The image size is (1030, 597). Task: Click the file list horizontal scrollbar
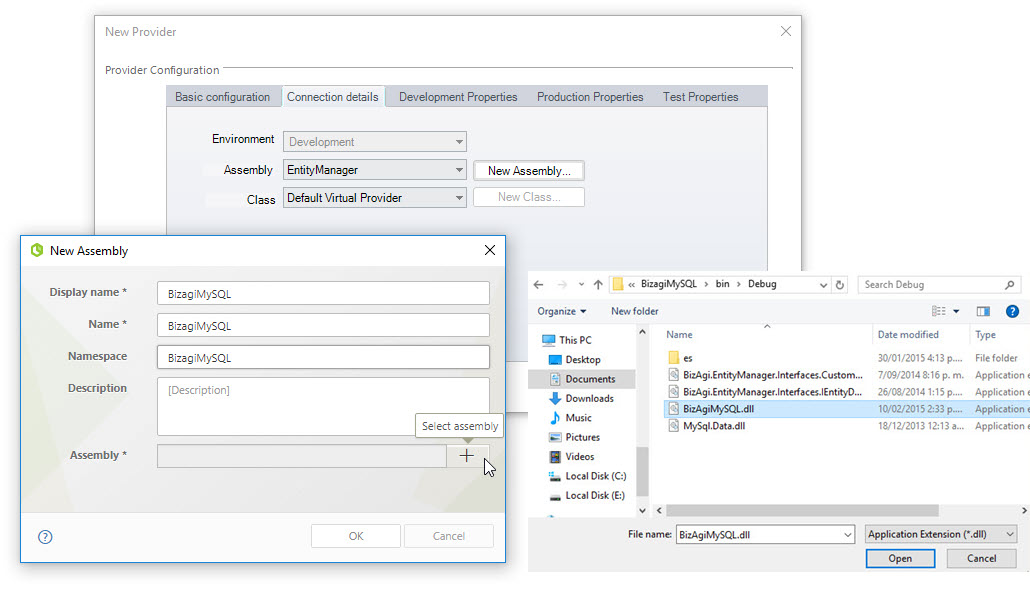[802, 510]
